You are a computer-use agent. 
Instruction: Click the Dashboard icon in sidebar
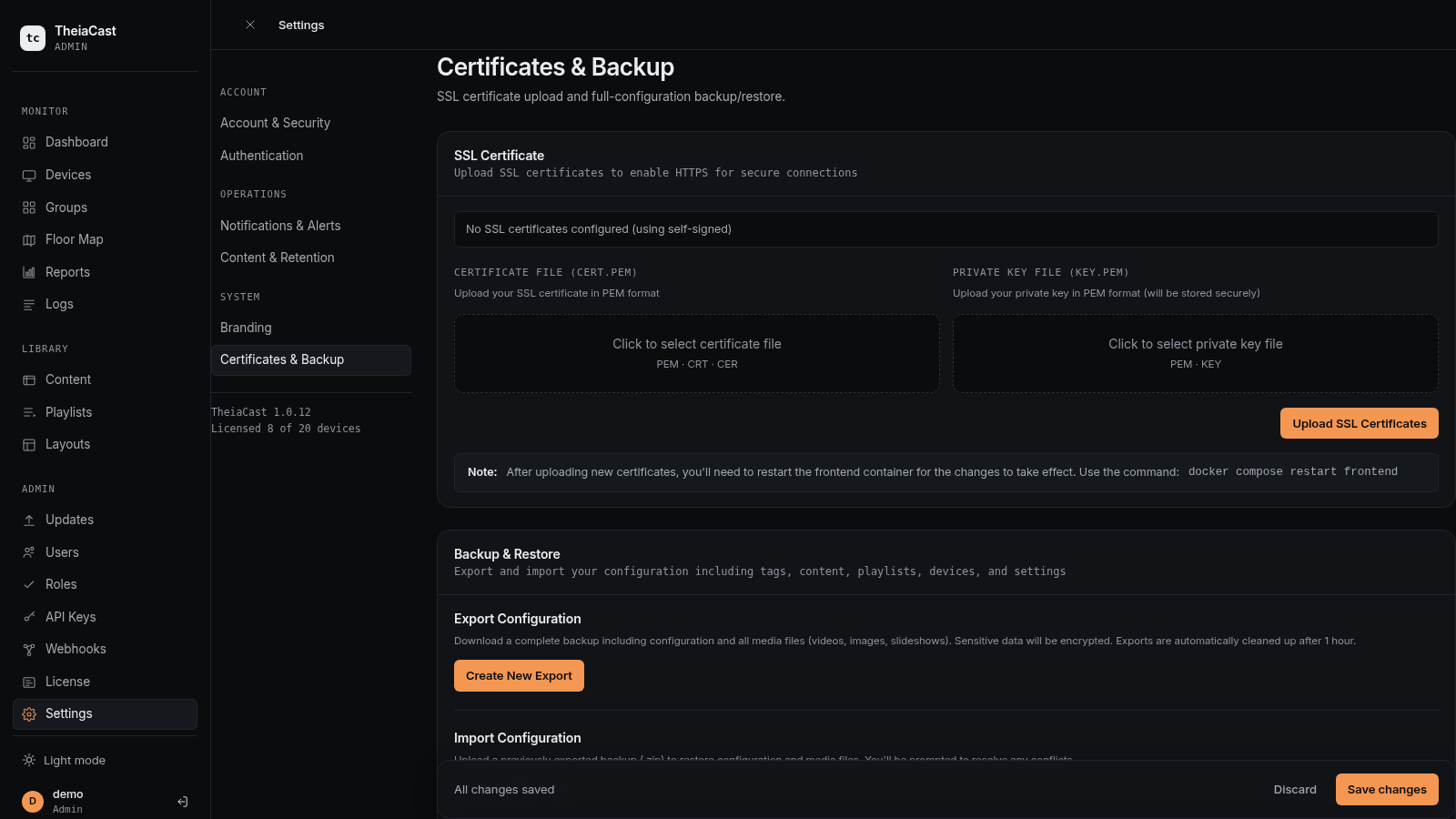tap(29, 143)
